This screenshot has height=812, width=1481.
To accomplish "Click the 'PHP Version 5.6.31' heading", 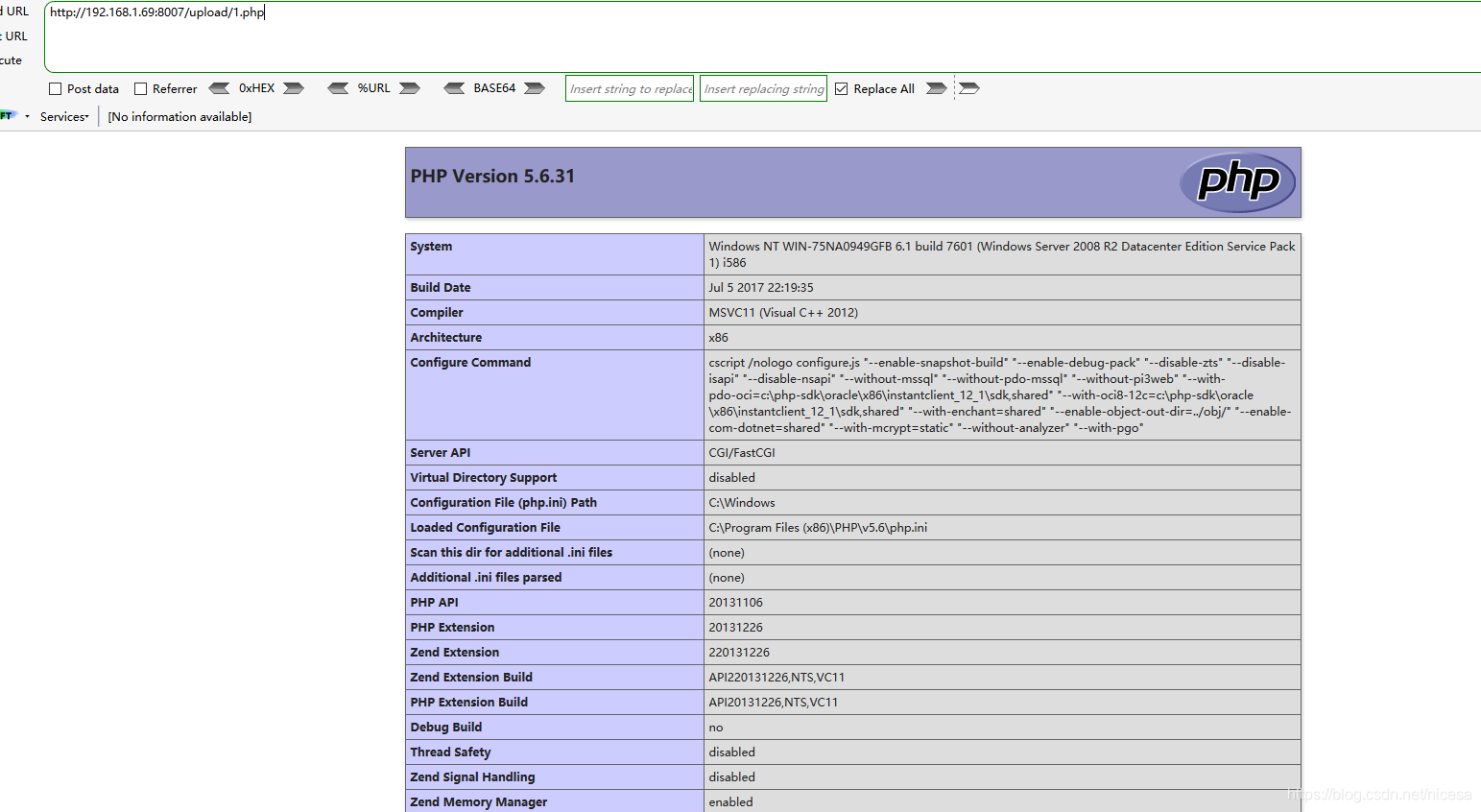I will (492, 176).
